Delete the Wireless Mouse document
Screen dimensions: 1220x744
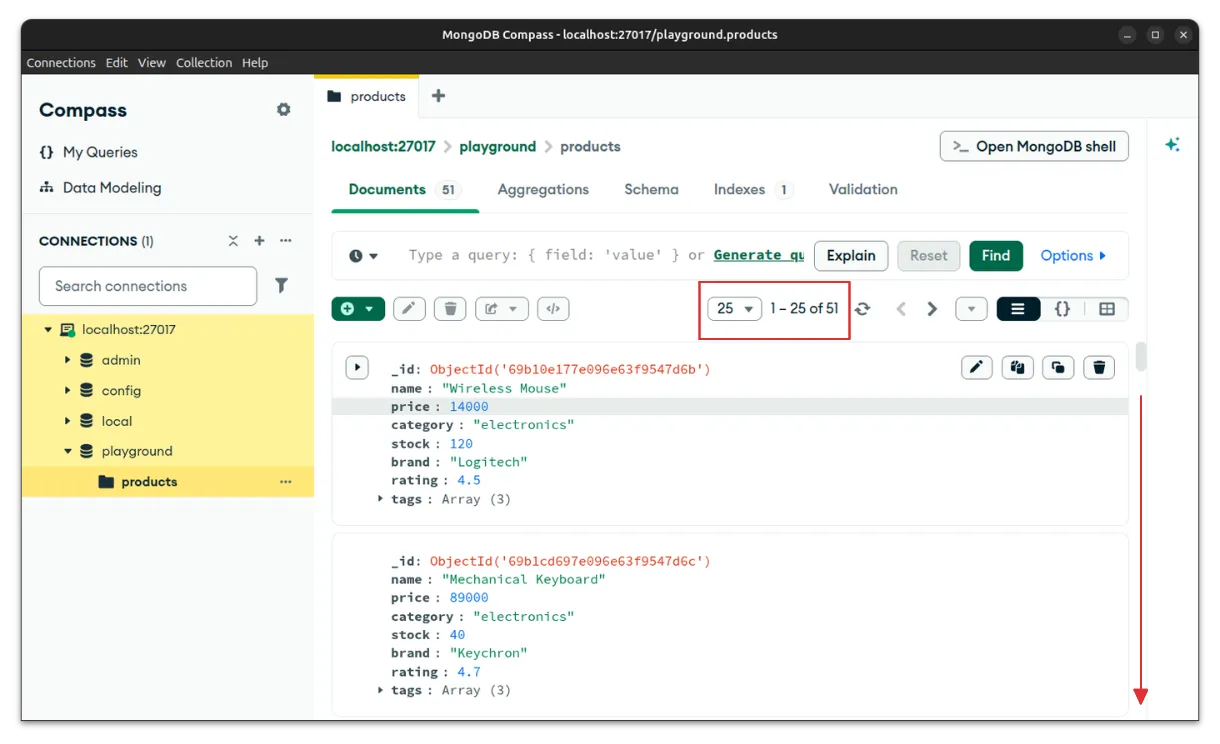click(x=1099, y=367)
